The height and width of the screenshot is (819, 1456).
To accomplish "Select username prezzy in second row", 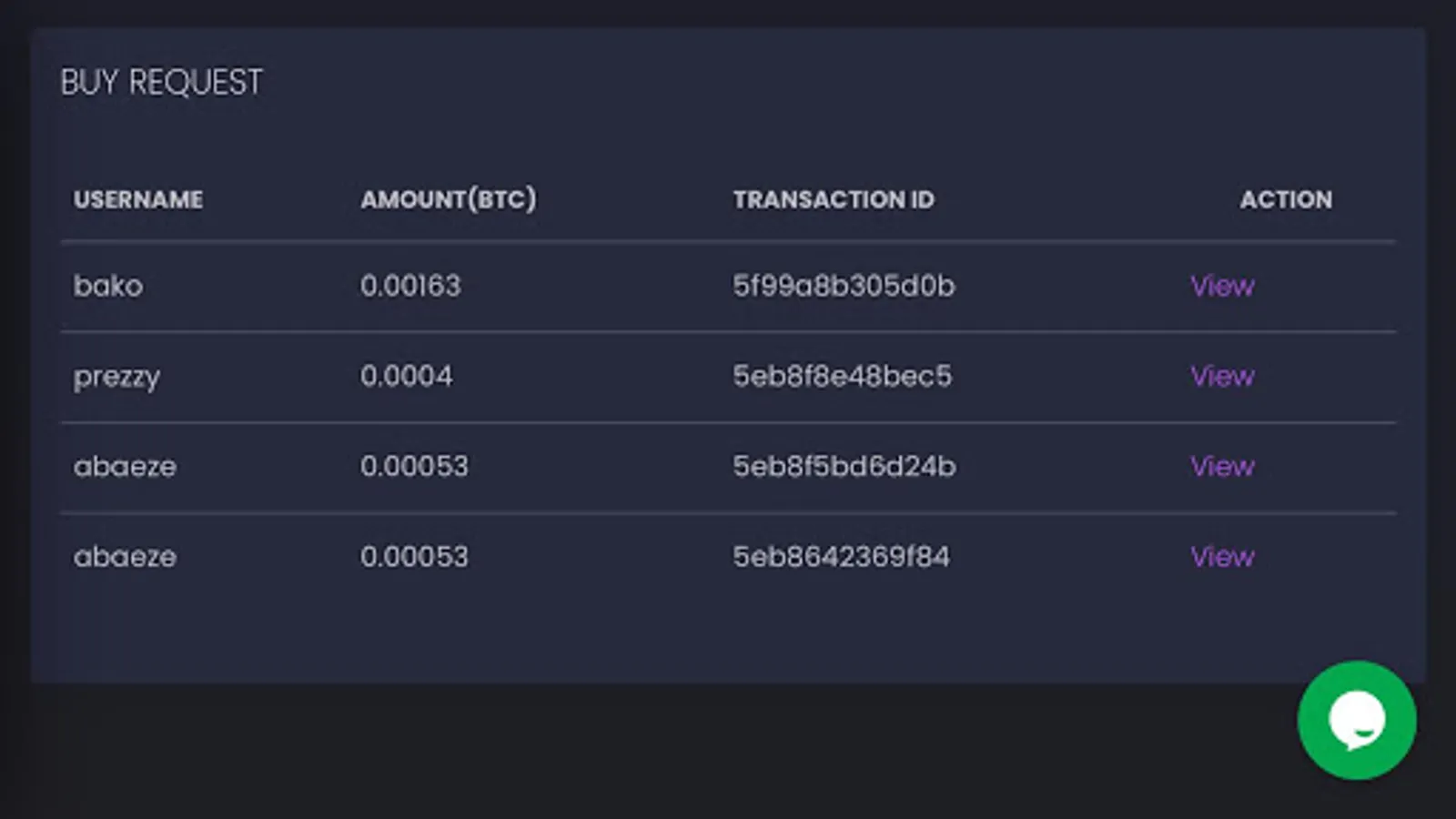I will click(x=116, y=377).
